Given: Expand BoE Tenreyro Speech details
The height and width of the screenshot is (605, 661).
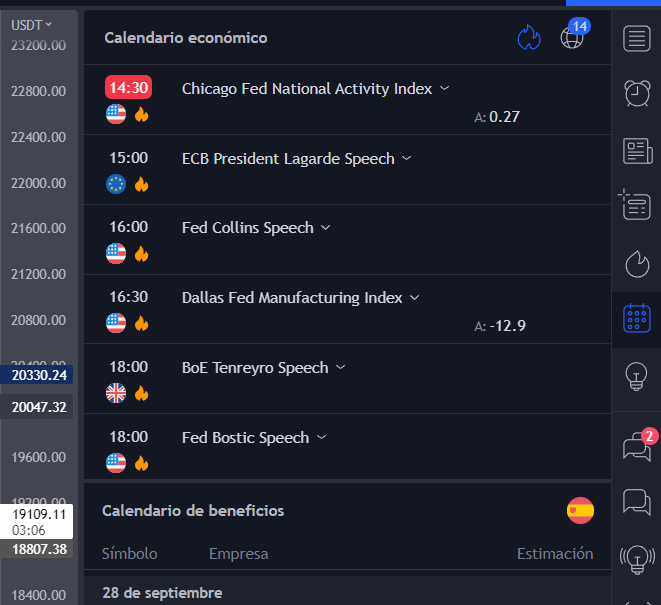Looking at the screenshot, I should coord(341,368).
